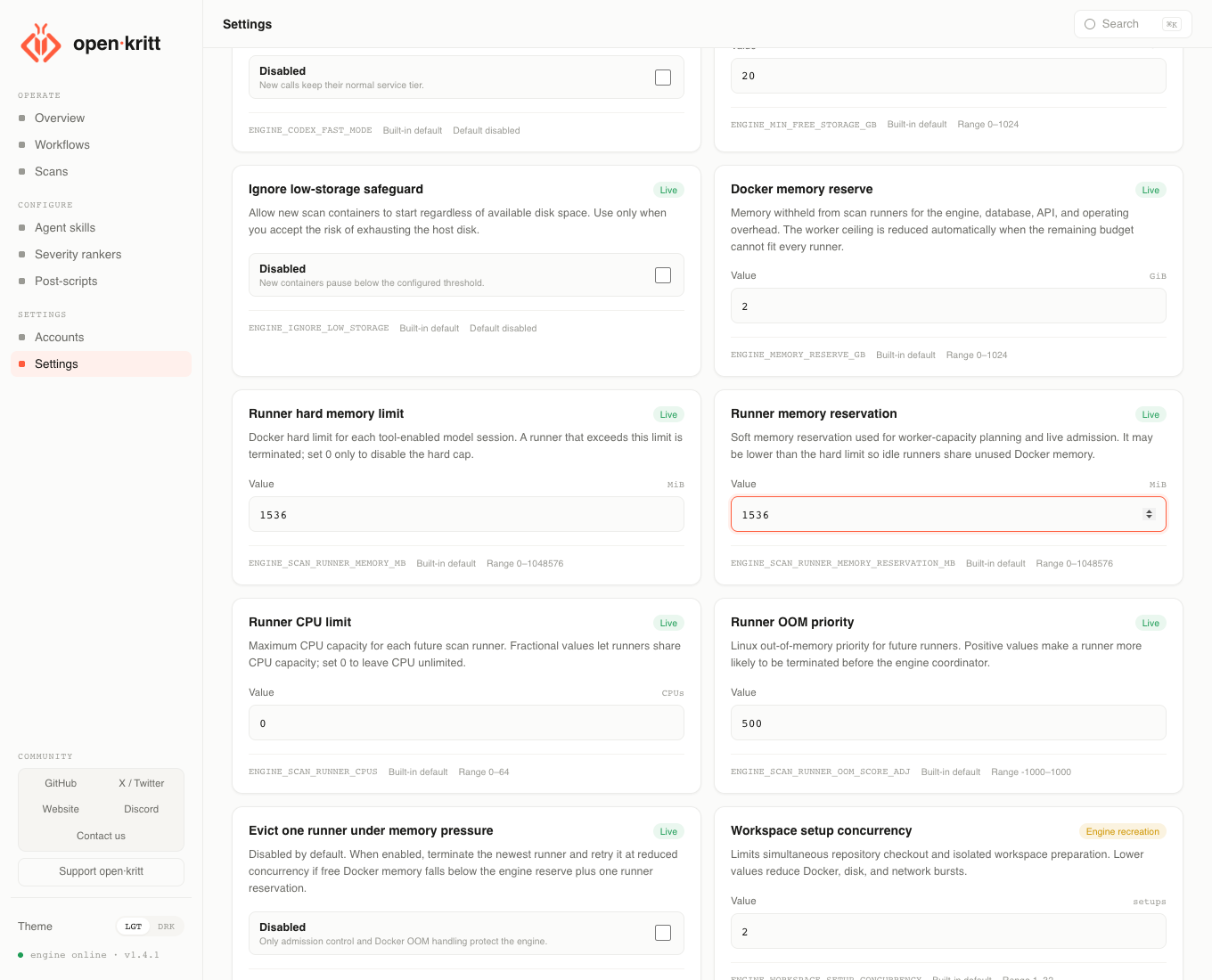Click the search magnifier circle icon
Viewport: 1212px width, 980px height.
(x=1090, y=24)
